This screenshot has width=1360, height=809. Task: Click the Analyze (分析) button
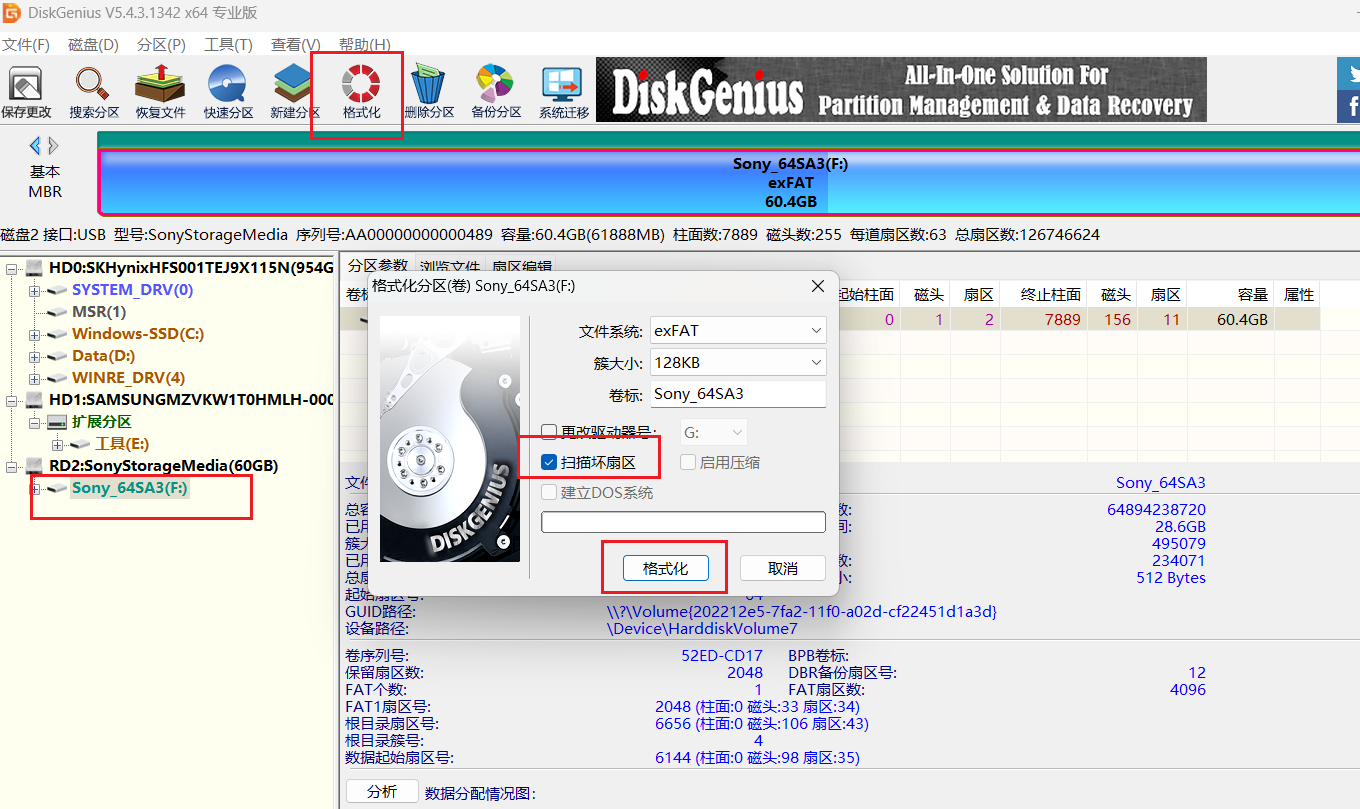pos(381,792)
